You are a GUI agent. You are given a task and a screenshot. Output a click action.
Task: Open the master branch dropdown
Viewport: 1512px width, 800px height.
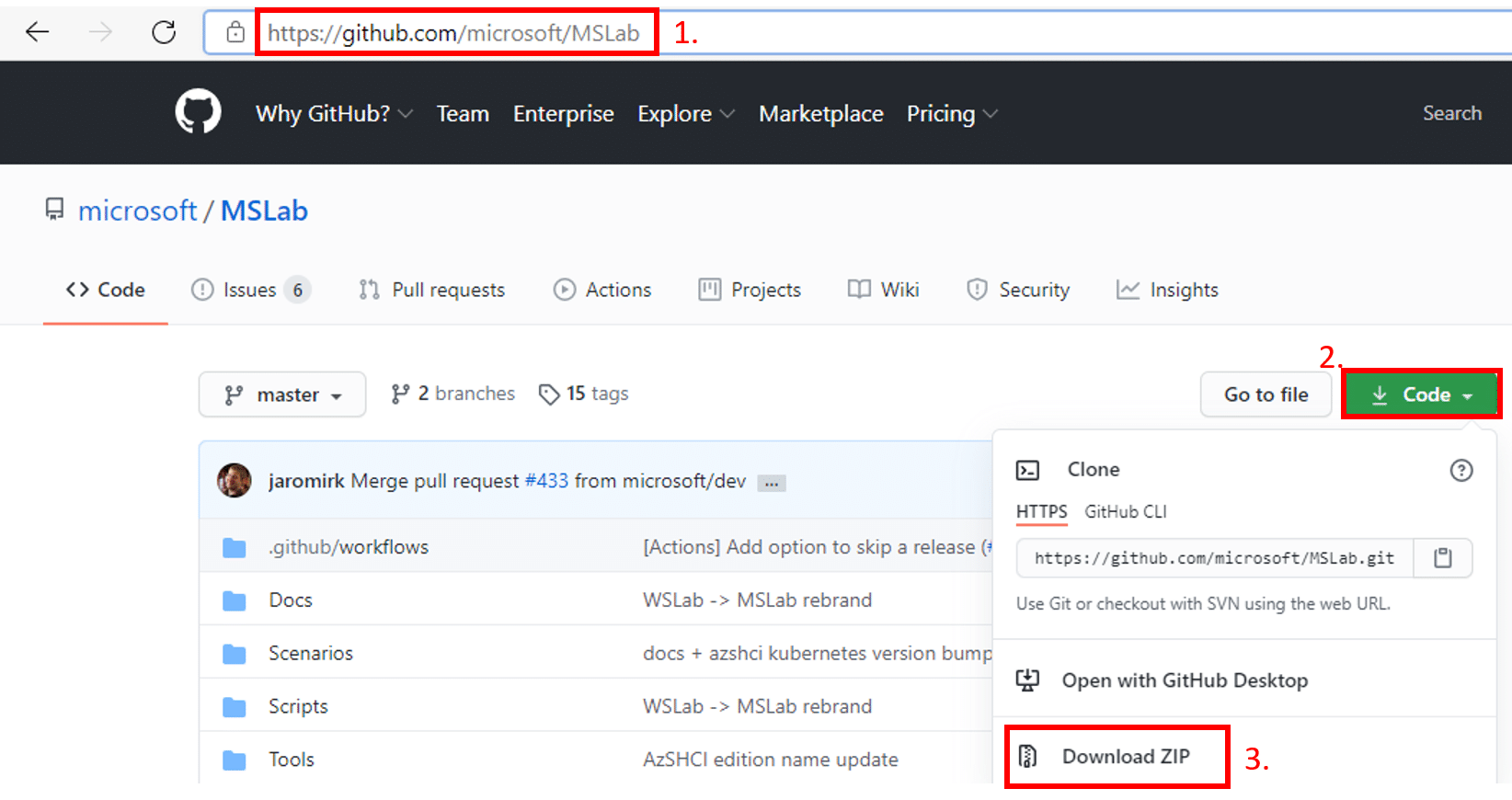point(282,394)
